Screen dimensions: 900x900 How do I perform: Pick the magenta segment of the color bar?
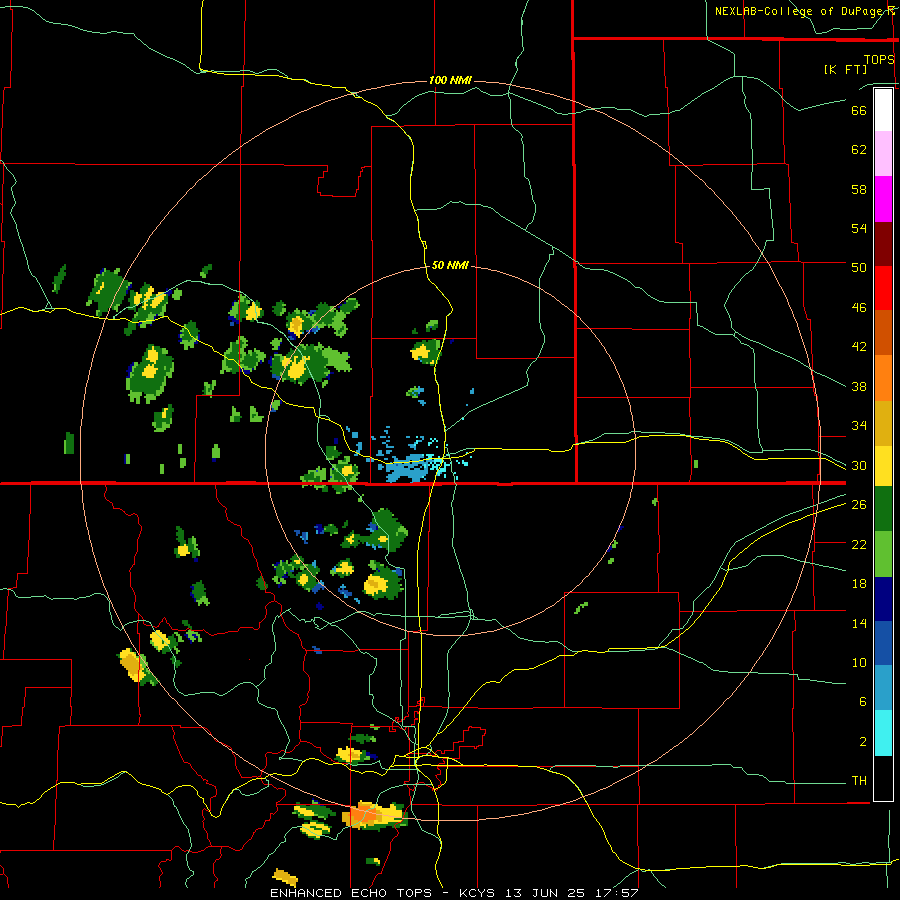coord(883,199)
